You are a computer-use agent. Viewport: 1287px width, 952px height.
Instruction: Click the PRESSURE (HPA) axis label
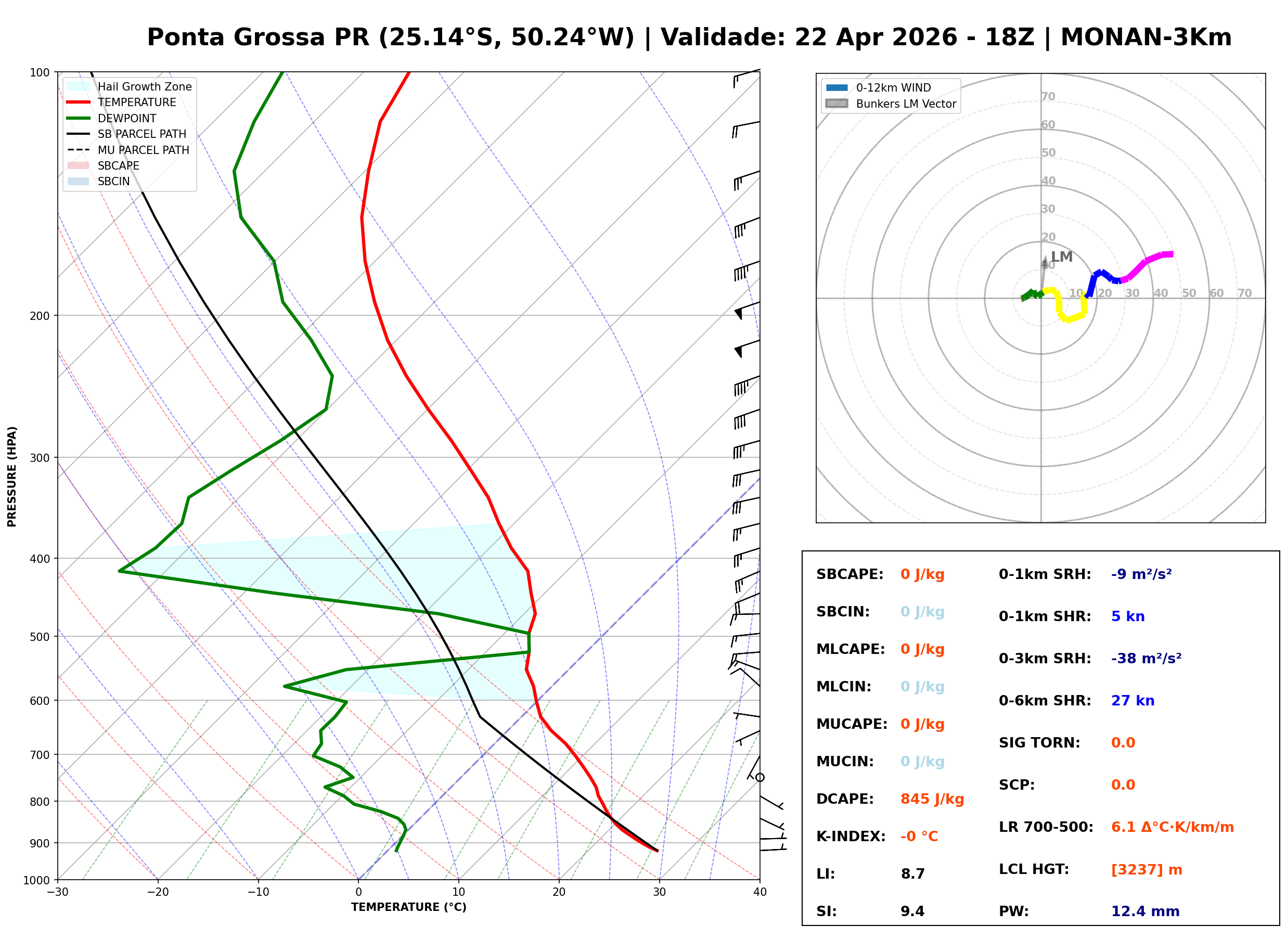[12, 476]
